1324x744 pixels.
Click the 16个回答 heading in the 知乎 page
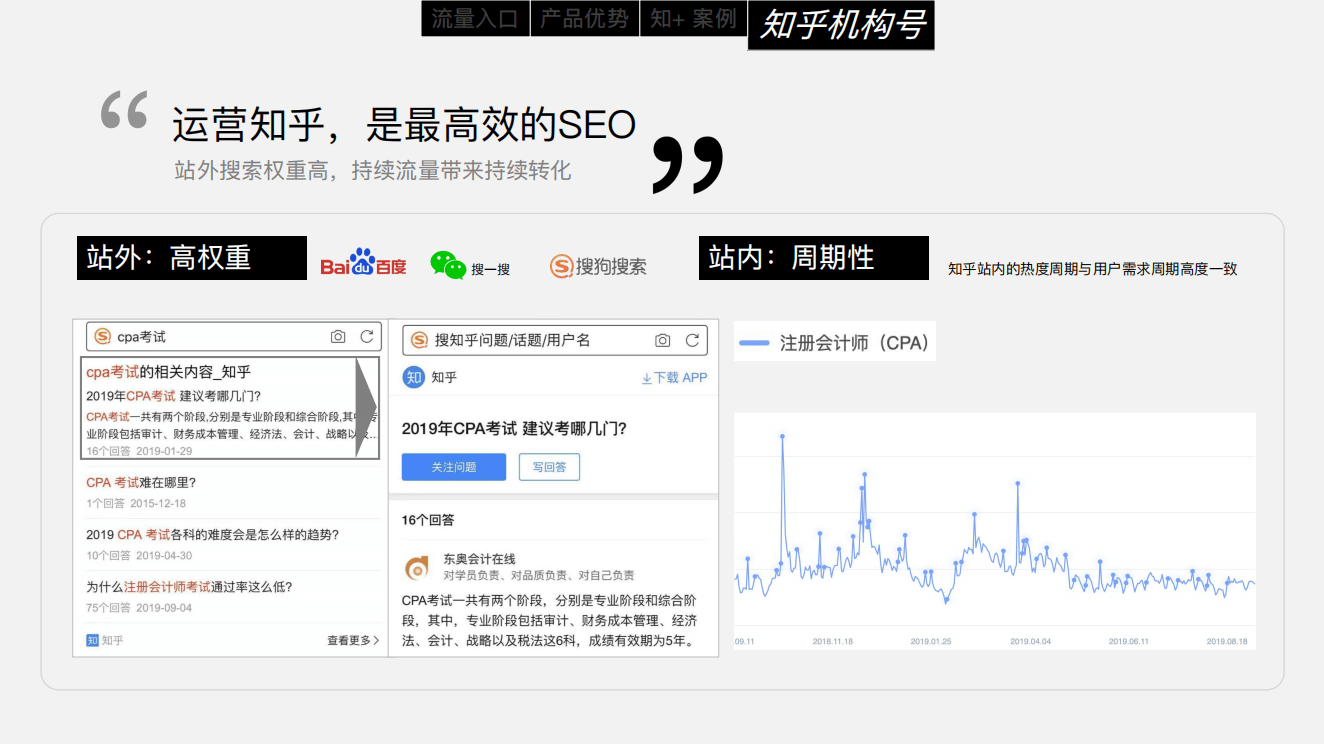pos(428,520)
